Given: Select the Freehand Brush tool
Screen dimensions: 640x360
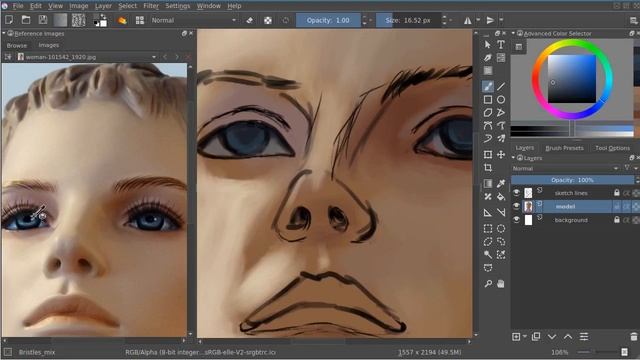Looking at the screenshot, I should point(488,86).
